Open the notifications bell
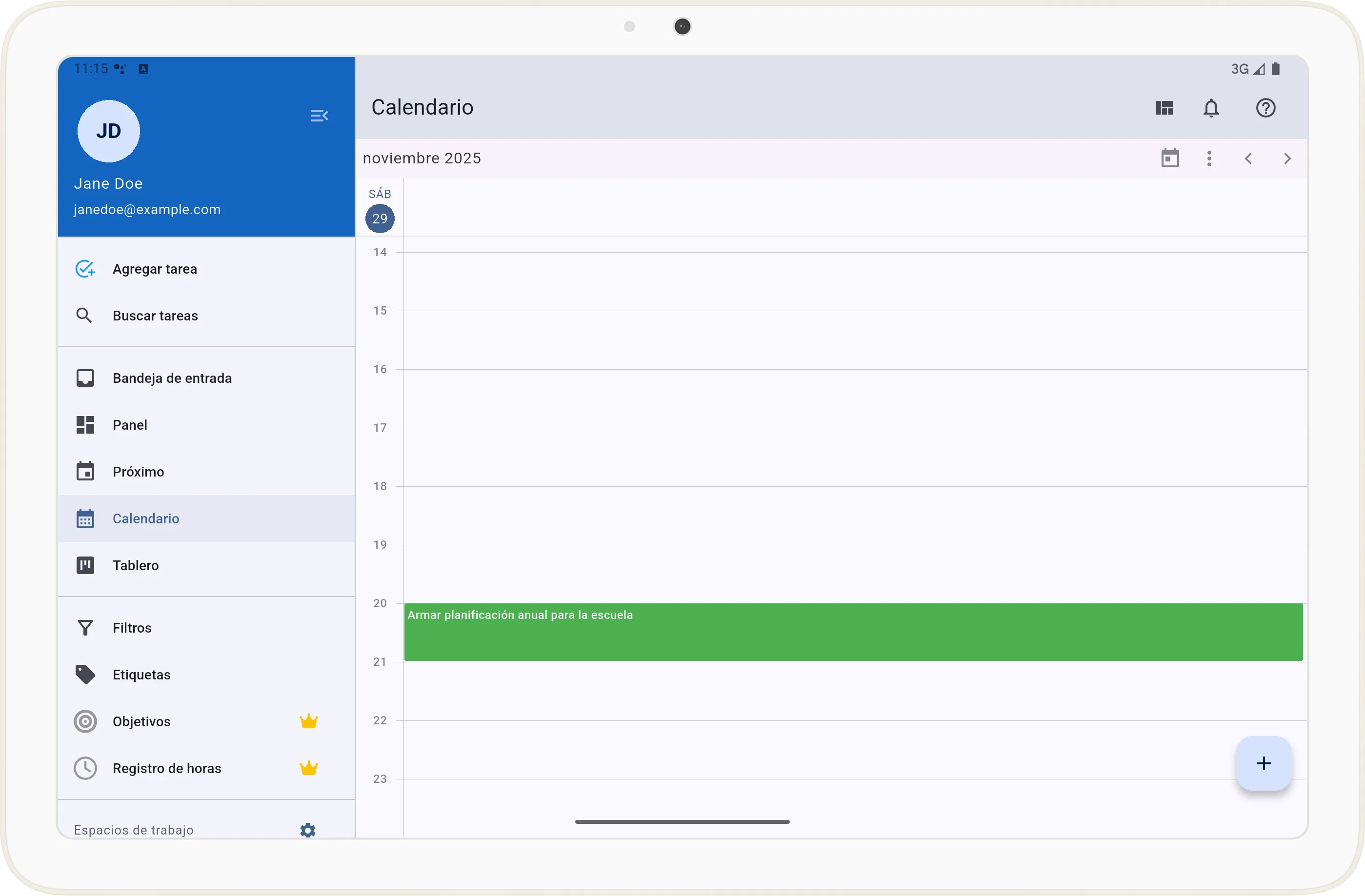 pyautogui.click(x=1211, y=108)
